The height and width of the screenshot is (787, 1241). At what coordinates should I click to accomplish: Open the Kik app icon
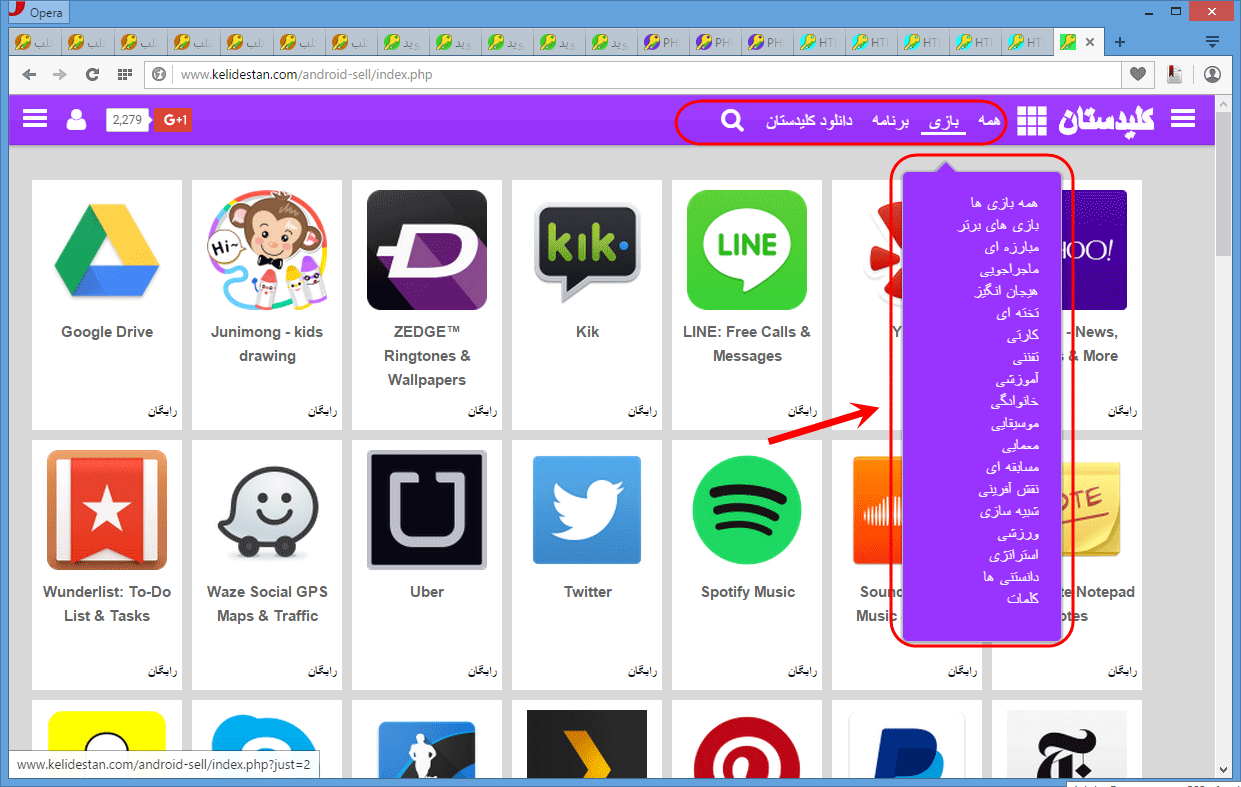click(x=587, y=250)
